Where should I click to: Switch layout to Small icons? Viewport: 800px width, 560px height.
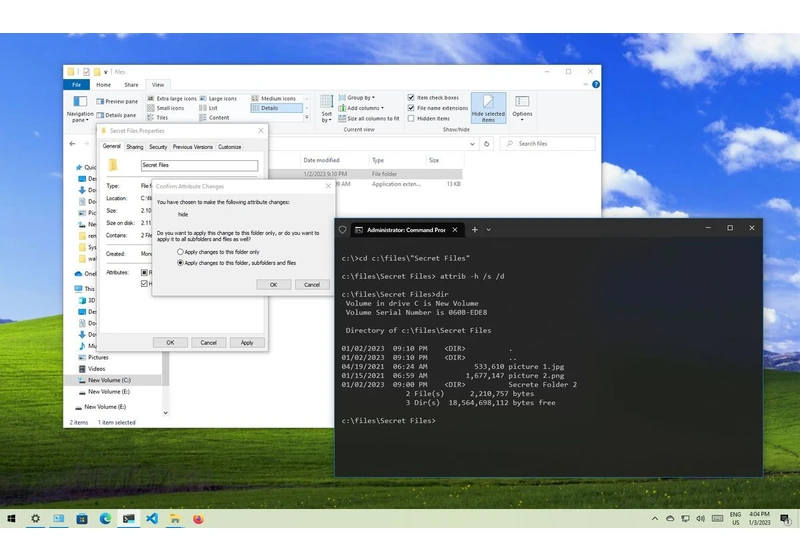coord(165,108)
